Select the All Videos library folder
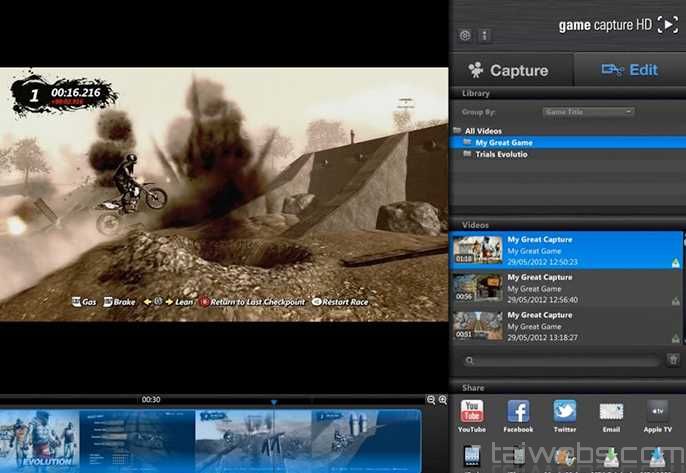 pyautogui.click(x=483, y=131)
